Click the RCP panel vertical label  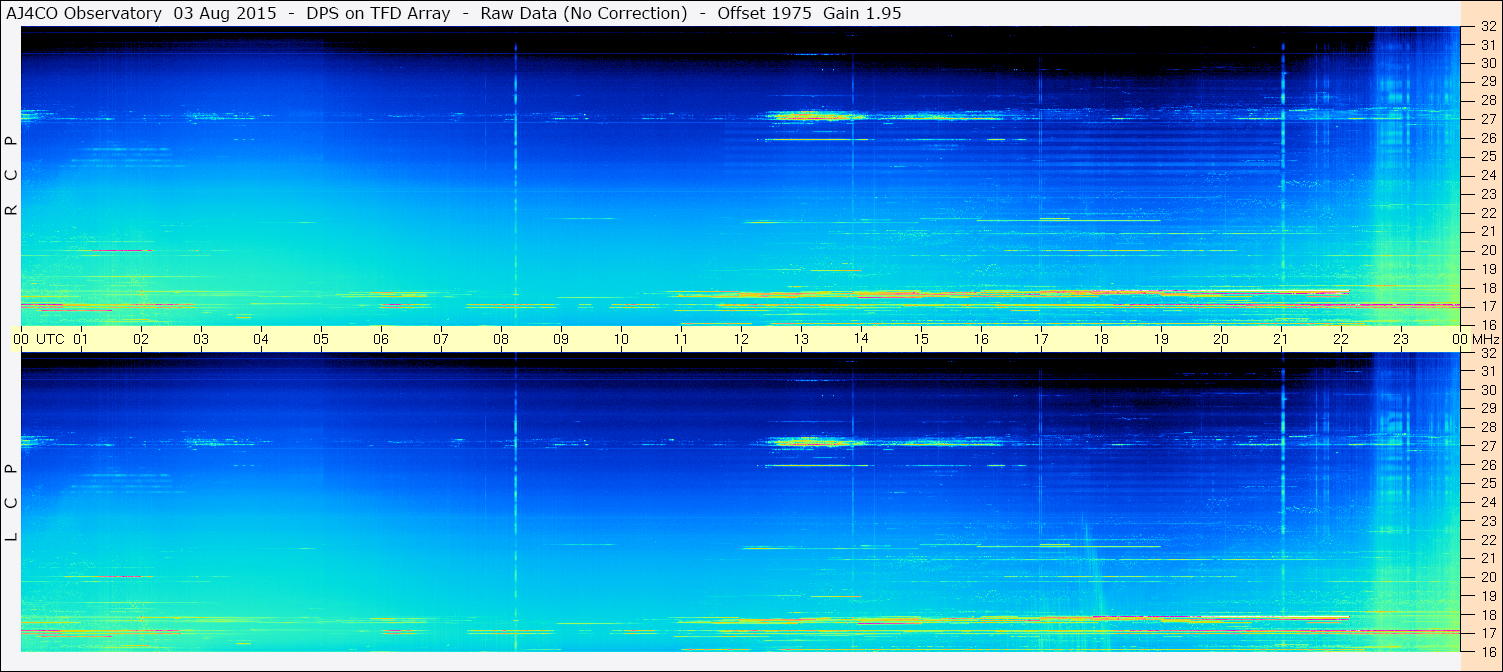[x=11, y=176]
